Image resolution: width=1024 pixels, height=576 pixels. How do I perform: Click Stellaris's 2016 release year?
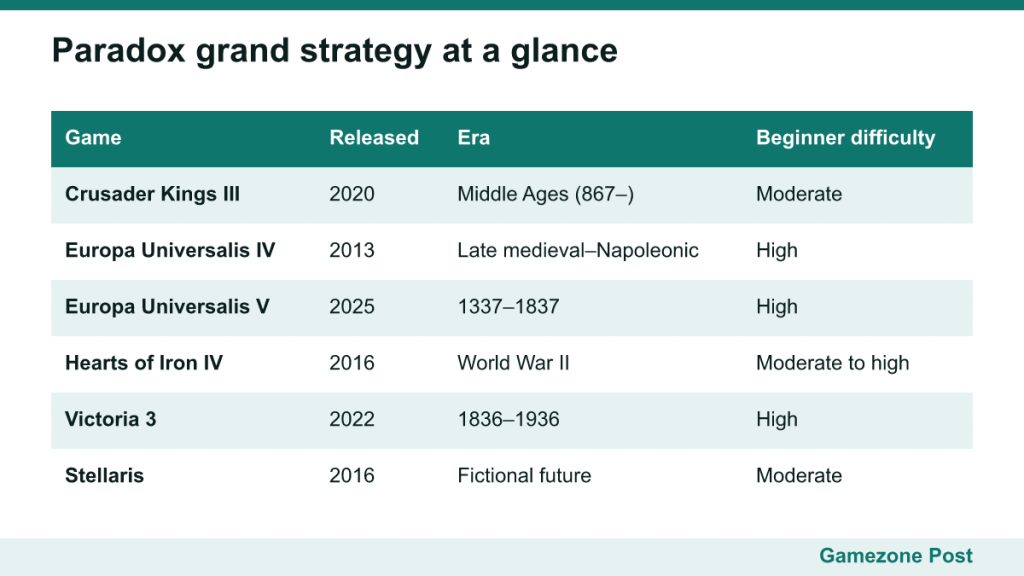pos(352,475)
